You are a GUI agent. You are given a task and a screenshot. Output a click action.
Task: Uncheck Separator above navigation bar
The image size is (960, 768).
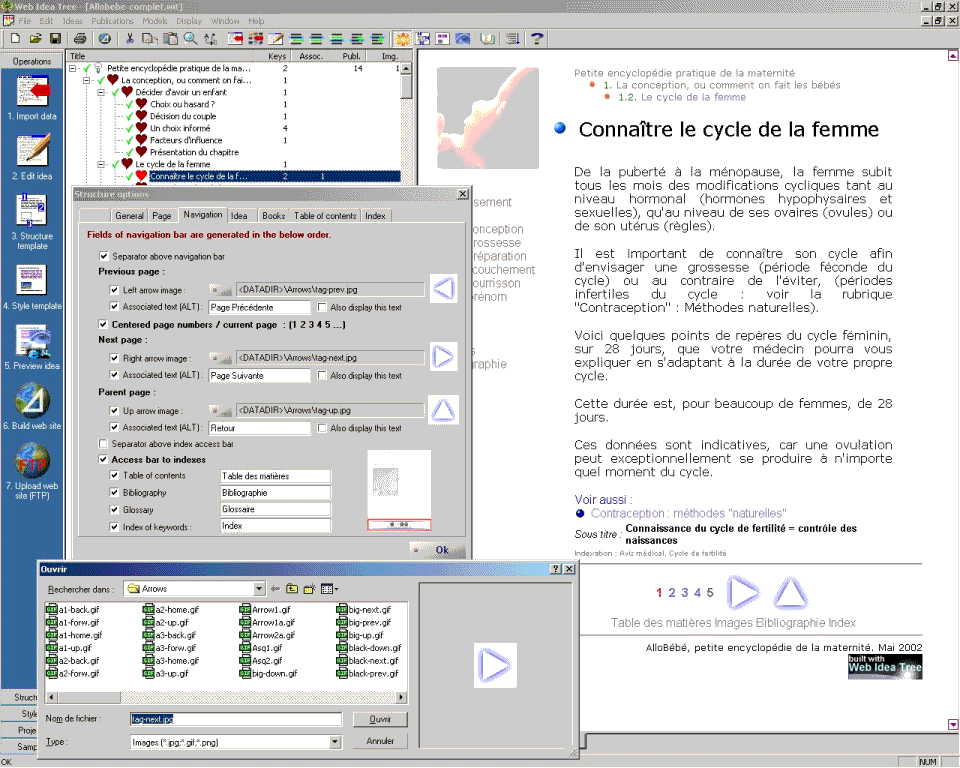click(x=104, y=257)
